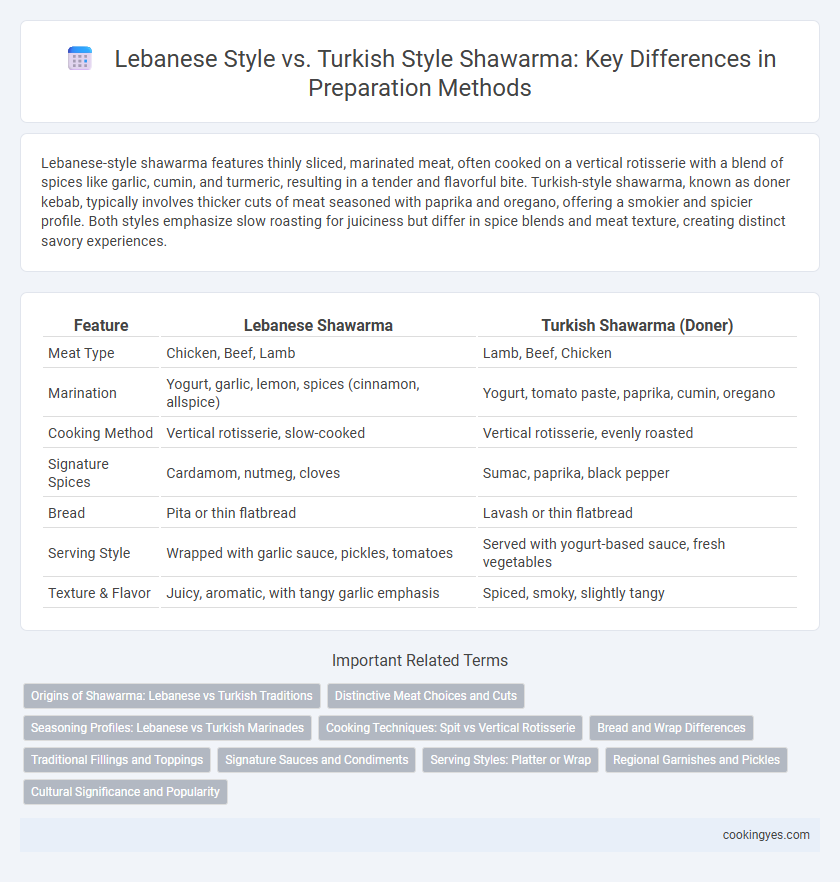Click the table icon beside the title
Screen dimensions: 840x882
pyautogui.click(x=79, y=58)
